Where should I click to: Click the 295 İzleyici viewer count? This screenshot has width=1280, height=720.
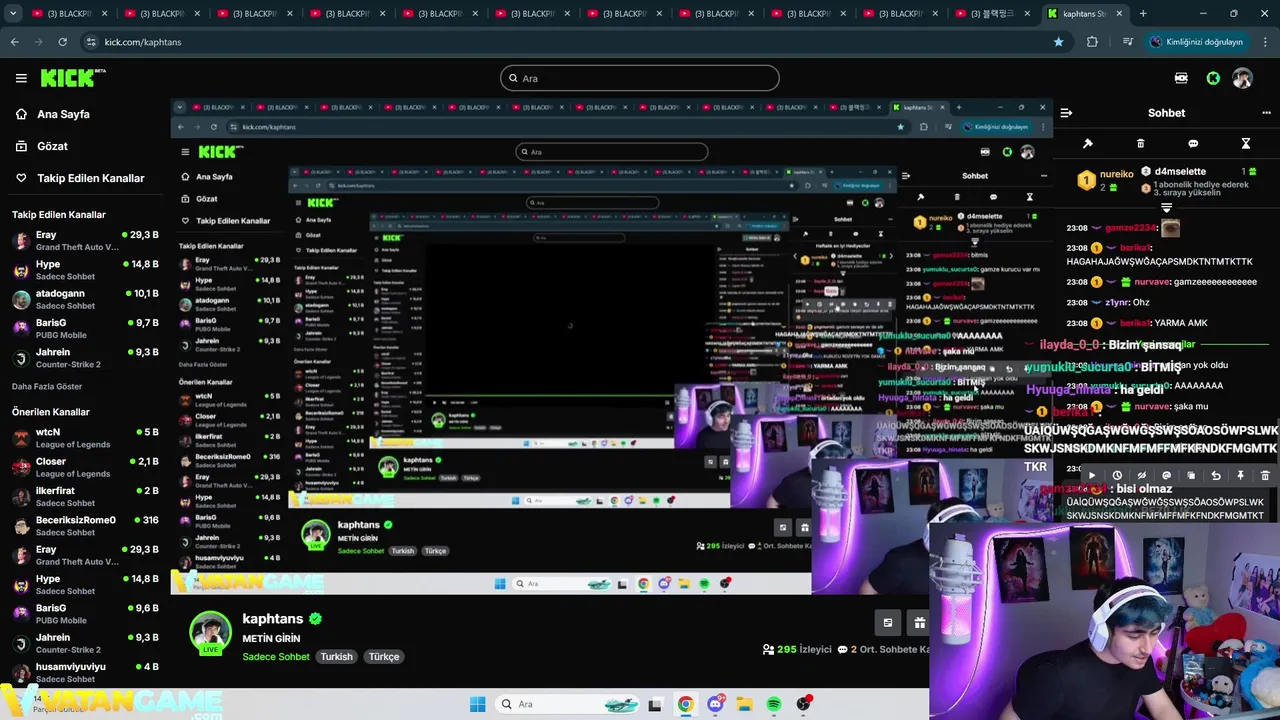pyautogui.click(x=797, y=649)
